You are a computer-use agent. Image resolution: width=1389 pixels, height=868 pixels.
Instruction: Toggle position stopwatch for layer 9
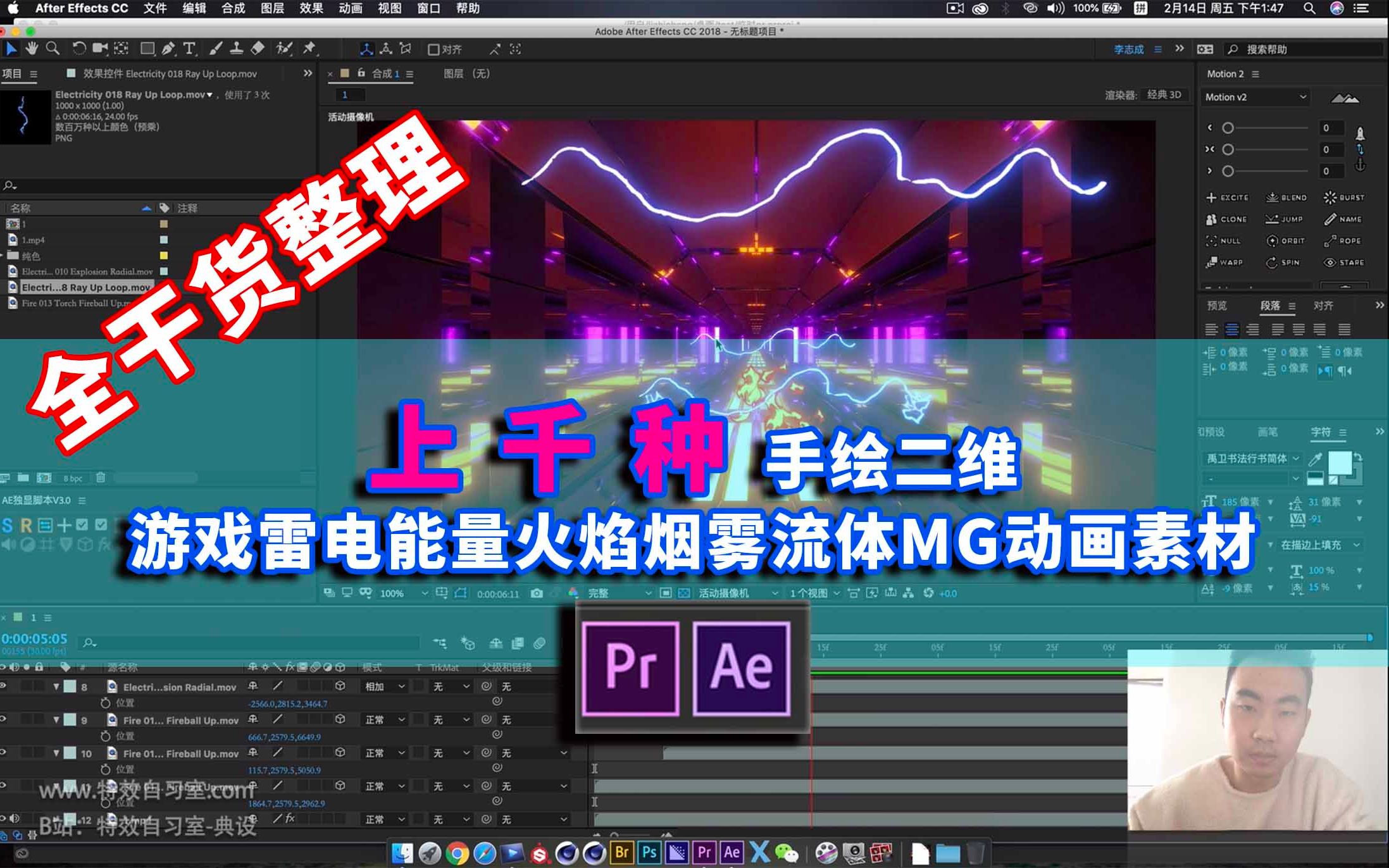click(x=106, y=736)
